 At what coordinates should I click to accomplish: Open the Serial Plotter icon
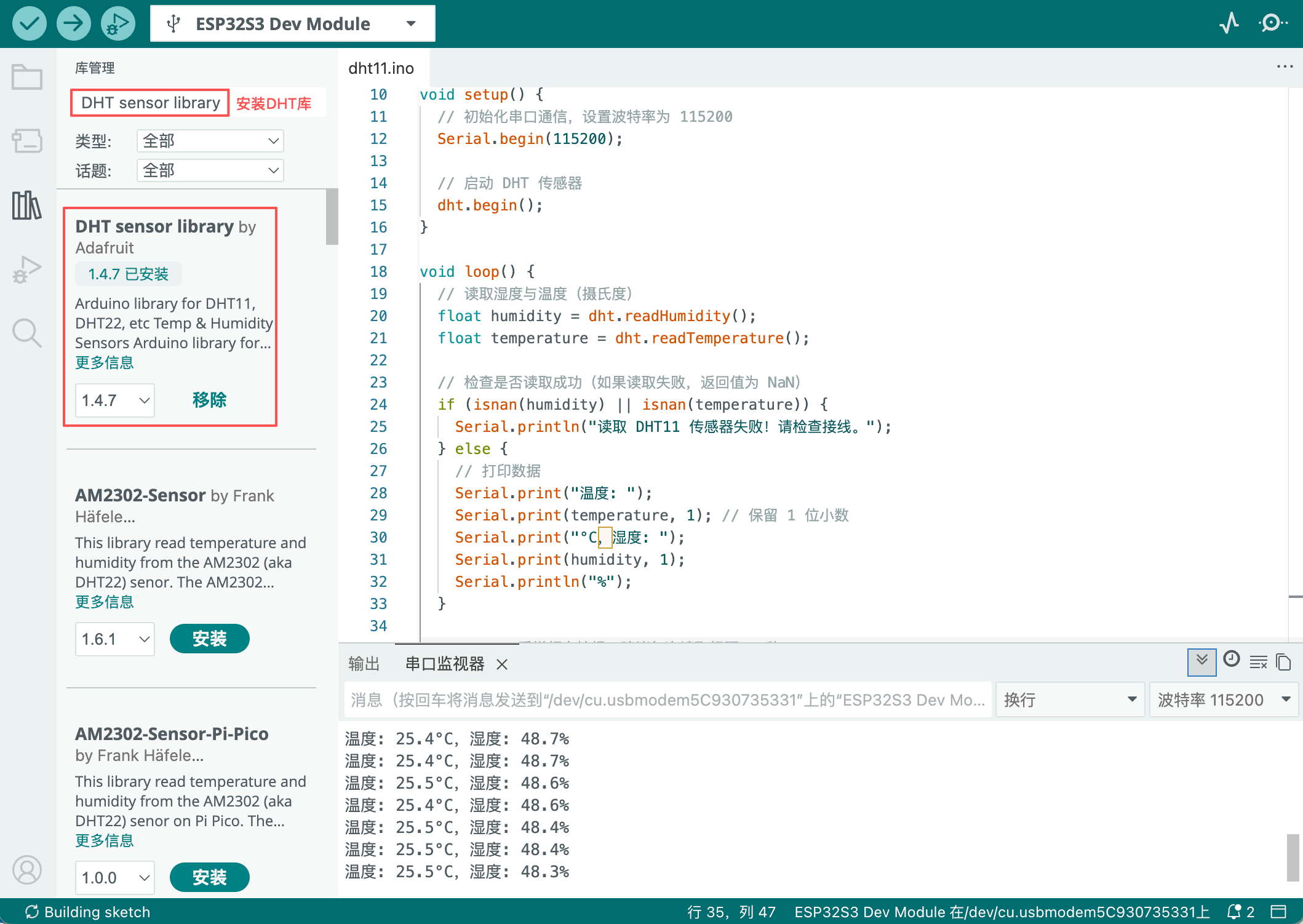1229,23
